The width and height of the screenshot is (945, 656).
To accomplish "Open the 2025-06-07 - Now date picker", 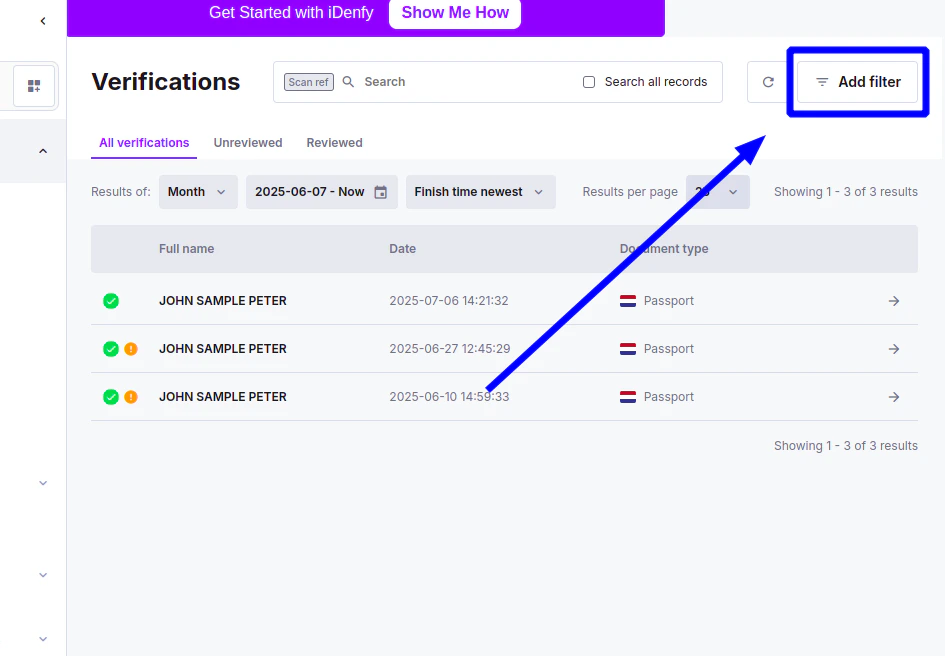I will click(x=322, y=192).
